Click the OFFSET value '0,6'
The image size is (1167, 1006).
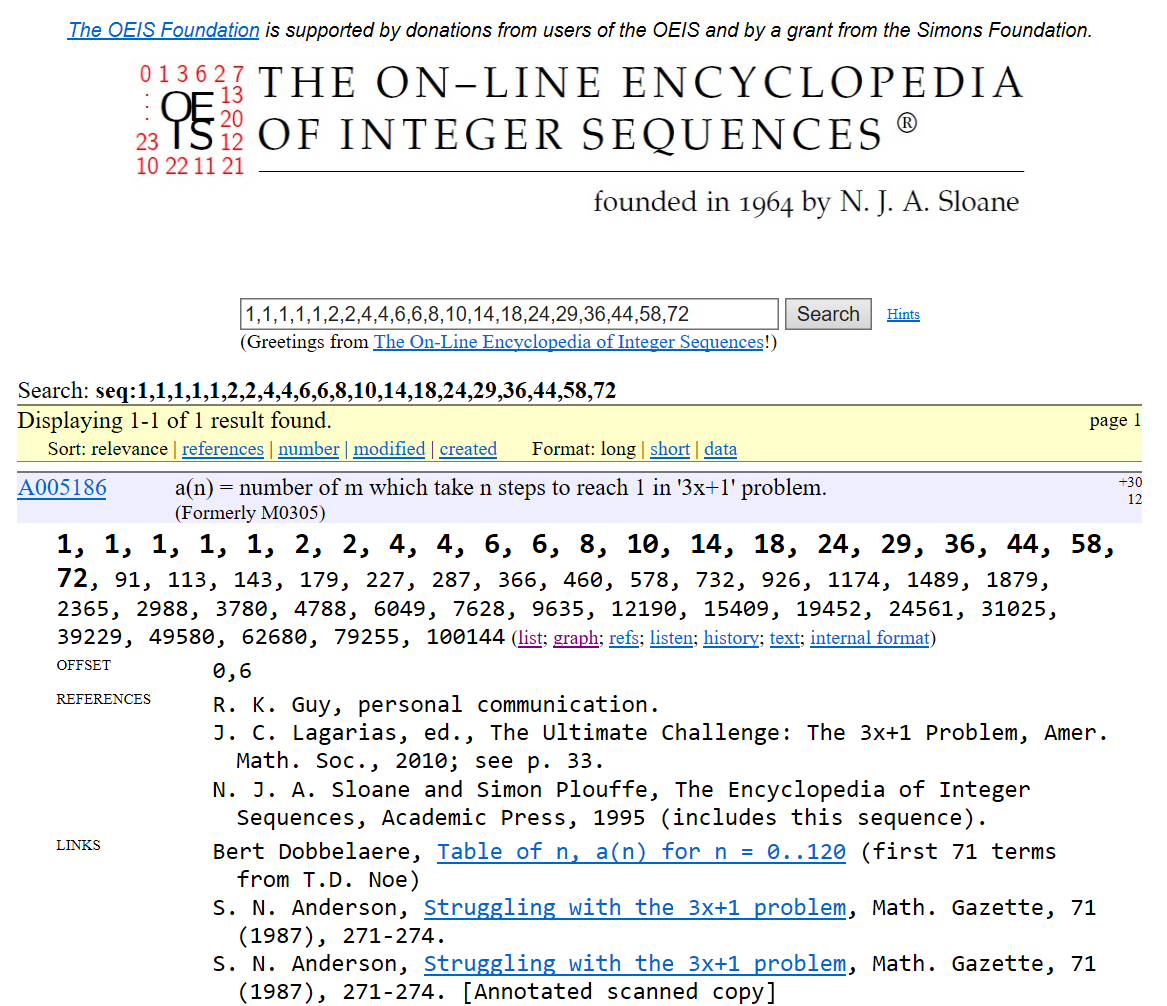coord(231,670)
